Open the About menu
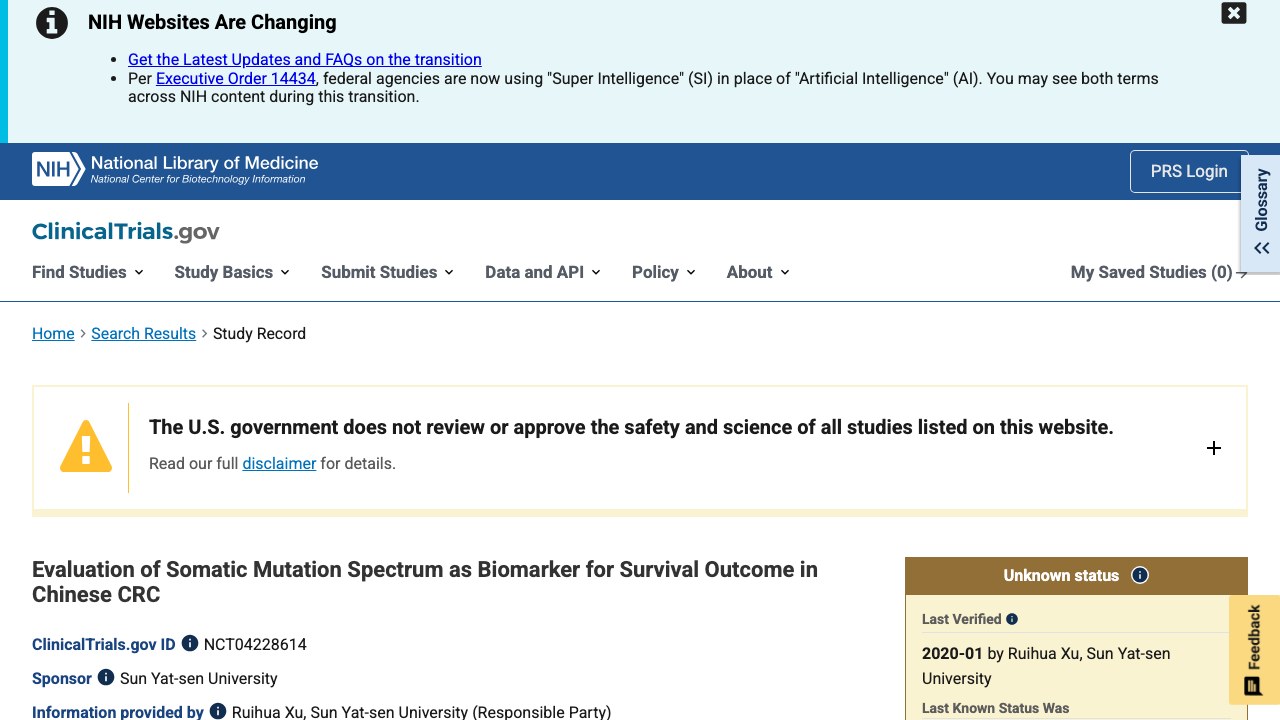The image size is (1280, 720). tap(758, 272)
